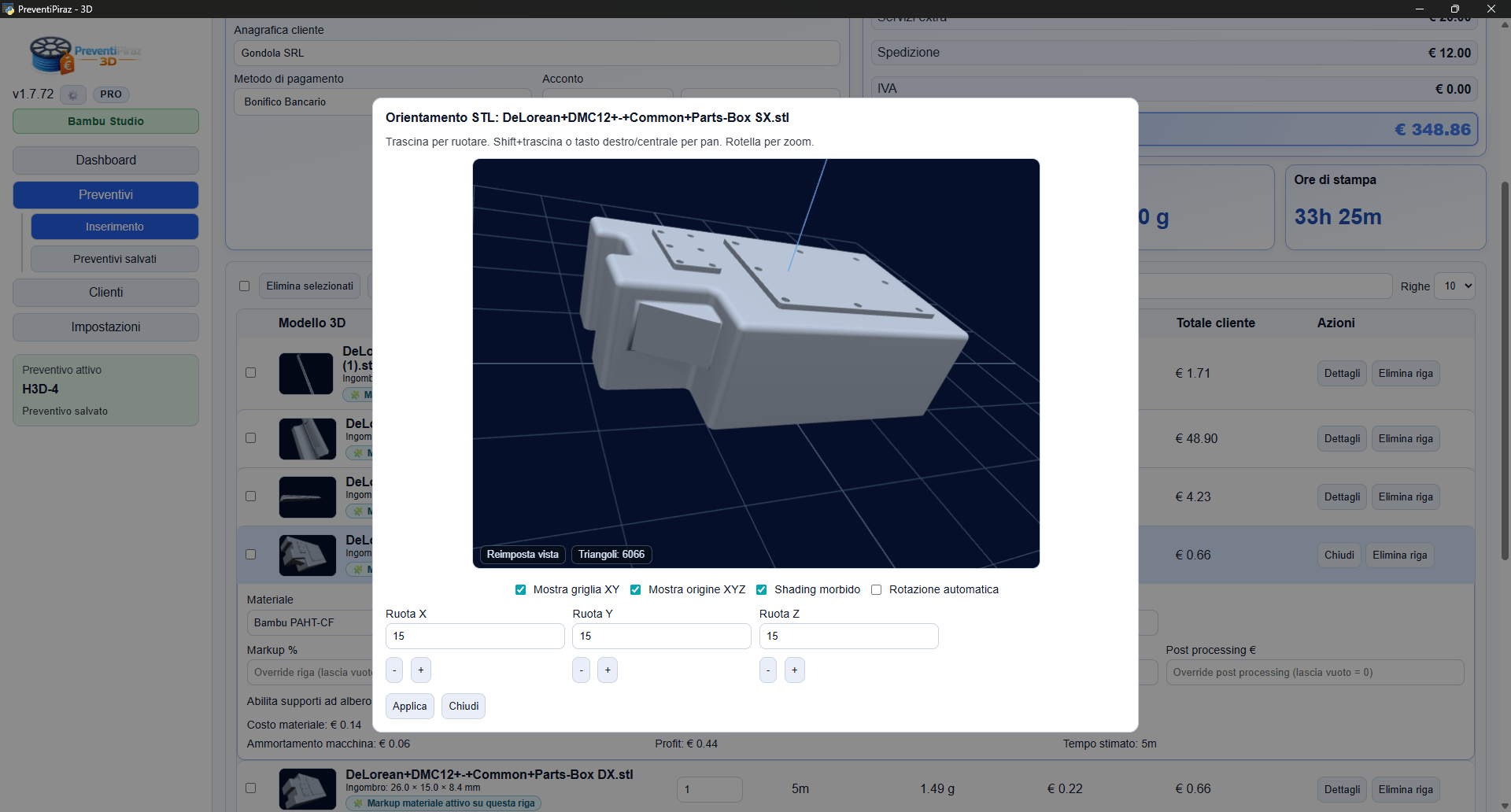Click the Ruota X value field
The image size is (1511, 812).
[x=475, y=636]
